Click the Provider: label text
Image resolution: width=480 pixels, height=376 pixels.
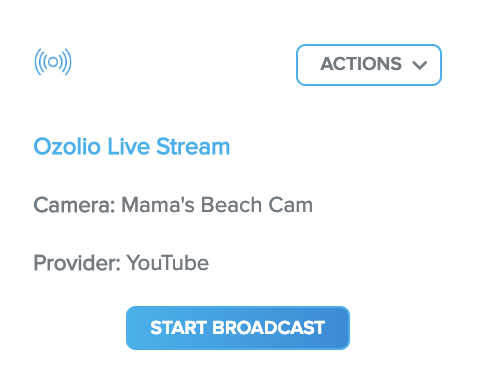77,263
